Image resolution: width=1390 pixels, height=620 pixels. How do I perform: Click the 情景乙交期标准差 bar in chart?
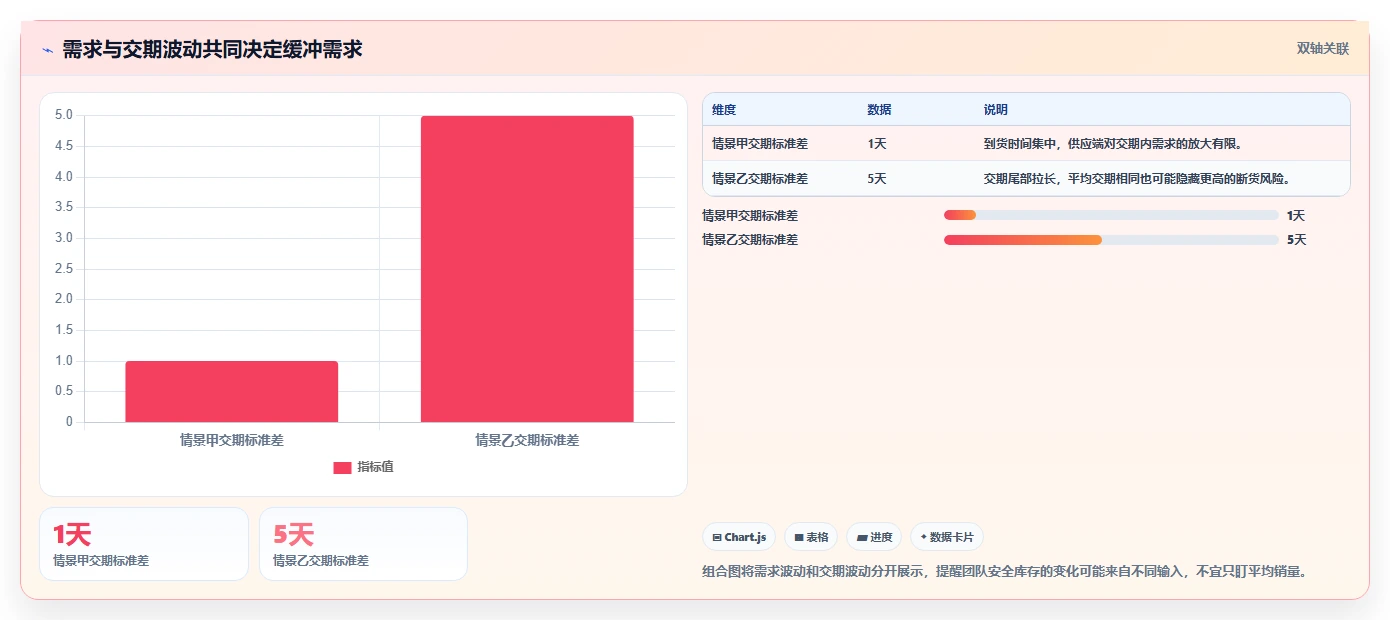tap(527, 269)
